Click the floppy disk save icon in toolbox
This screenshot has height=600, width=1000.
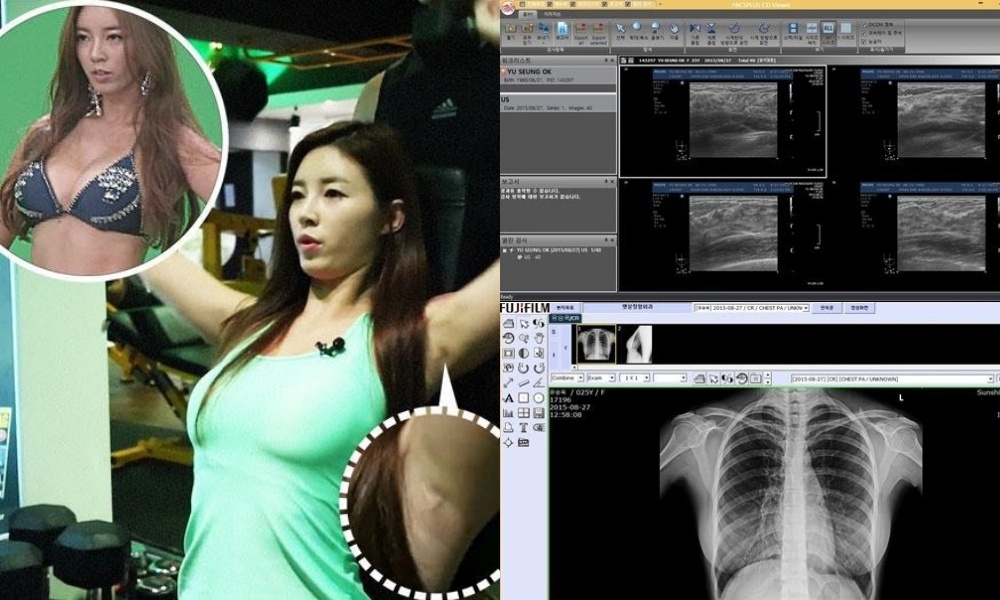(x=538, y=413)
